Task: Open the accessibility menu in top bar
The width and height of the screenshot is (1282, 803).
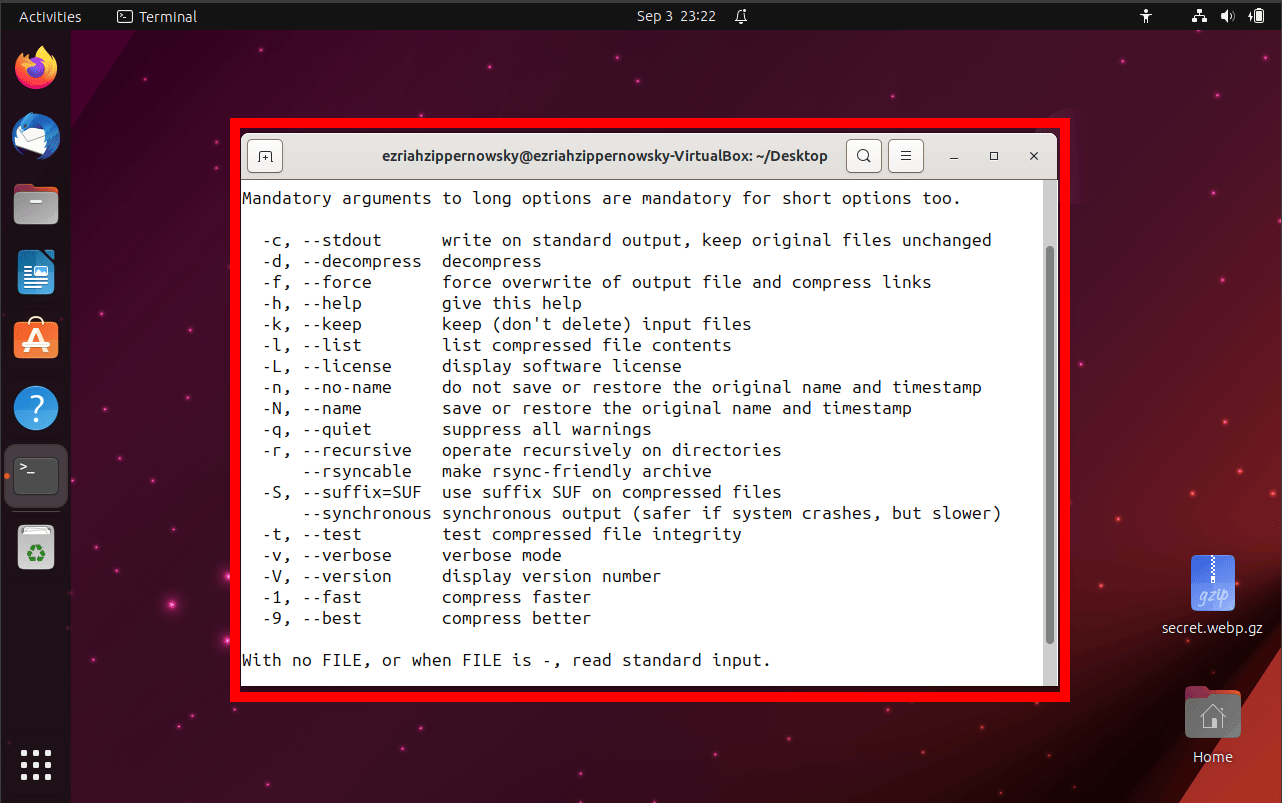Action: coord(1146,16)
